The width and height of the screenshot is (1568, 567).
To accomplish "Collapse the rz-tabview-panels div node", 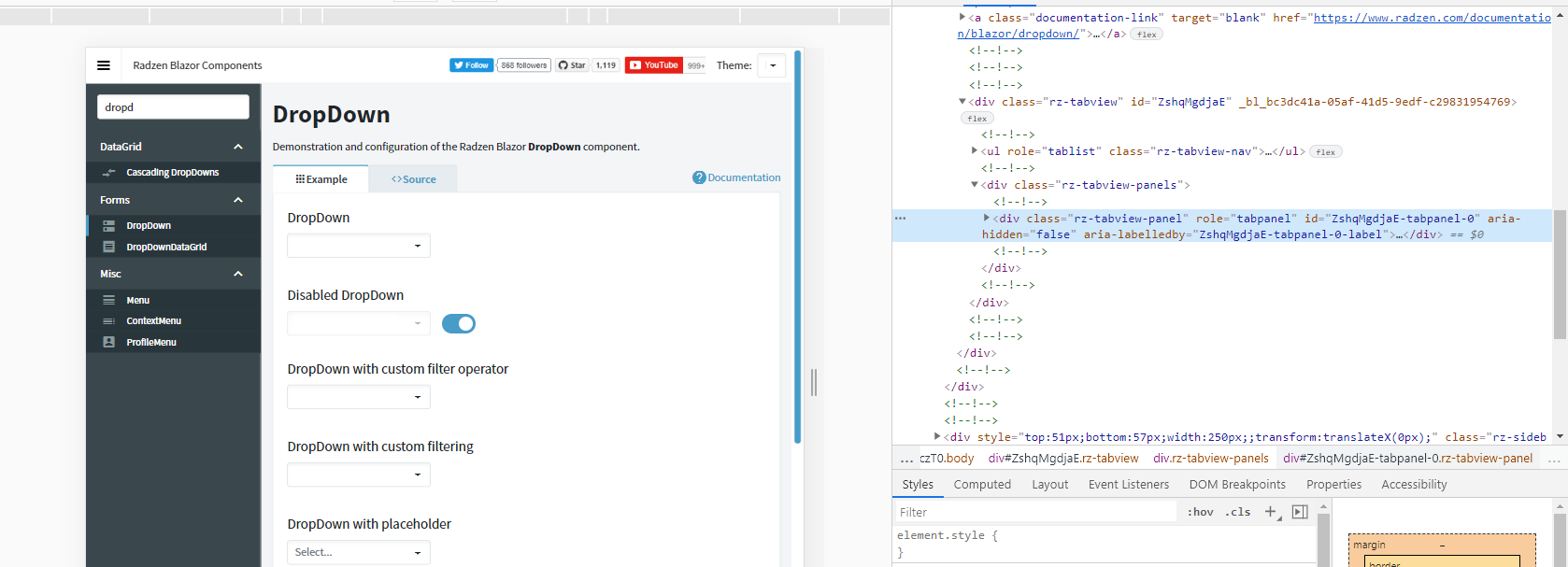I will (x=974, y=185).
